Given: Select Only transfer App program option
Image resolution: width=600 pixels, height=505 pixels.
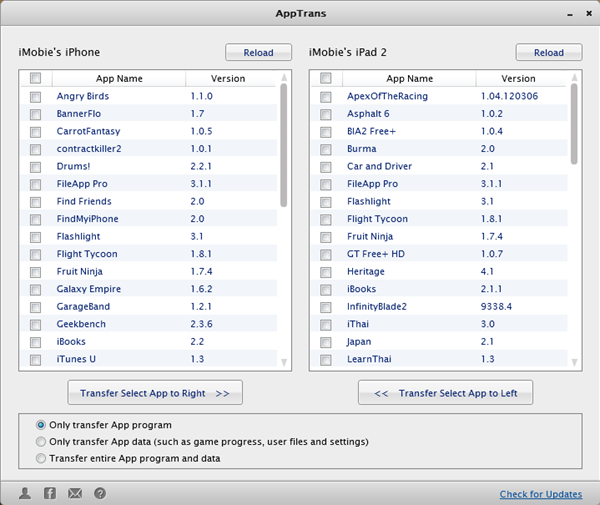Looking at the screenshot, I should tap(41, 425).
